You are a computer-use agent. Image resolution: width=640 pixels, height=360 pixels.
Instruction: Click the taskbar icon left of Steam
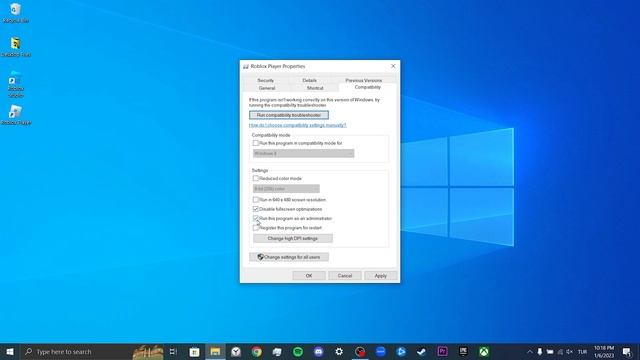[401, 351]
